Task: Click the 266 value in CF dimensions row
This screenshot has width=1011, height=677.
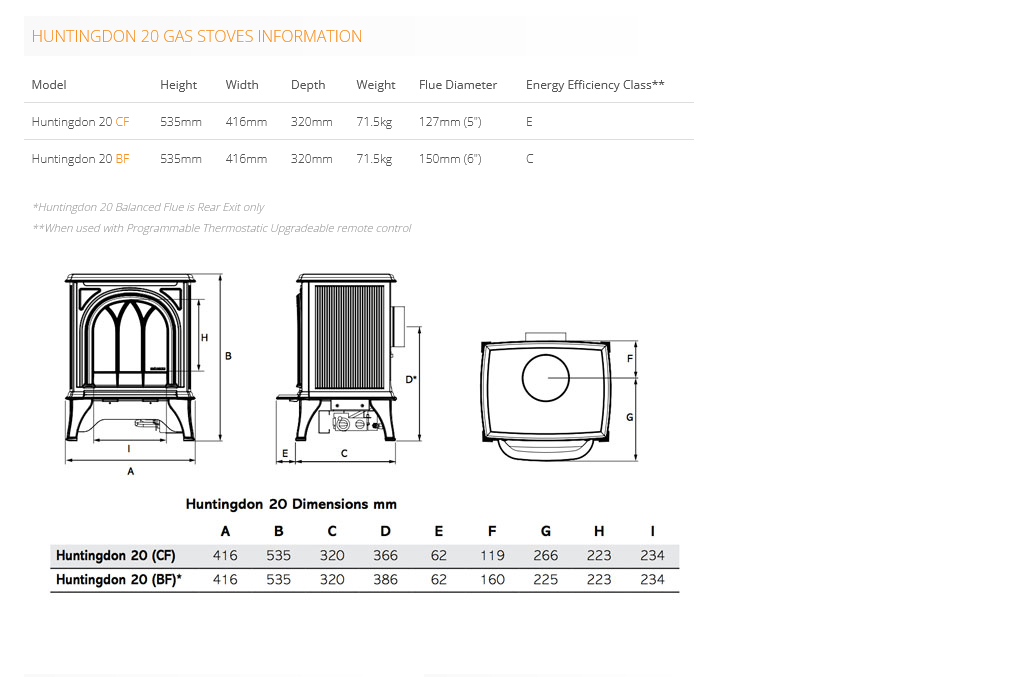Action: 545,556
